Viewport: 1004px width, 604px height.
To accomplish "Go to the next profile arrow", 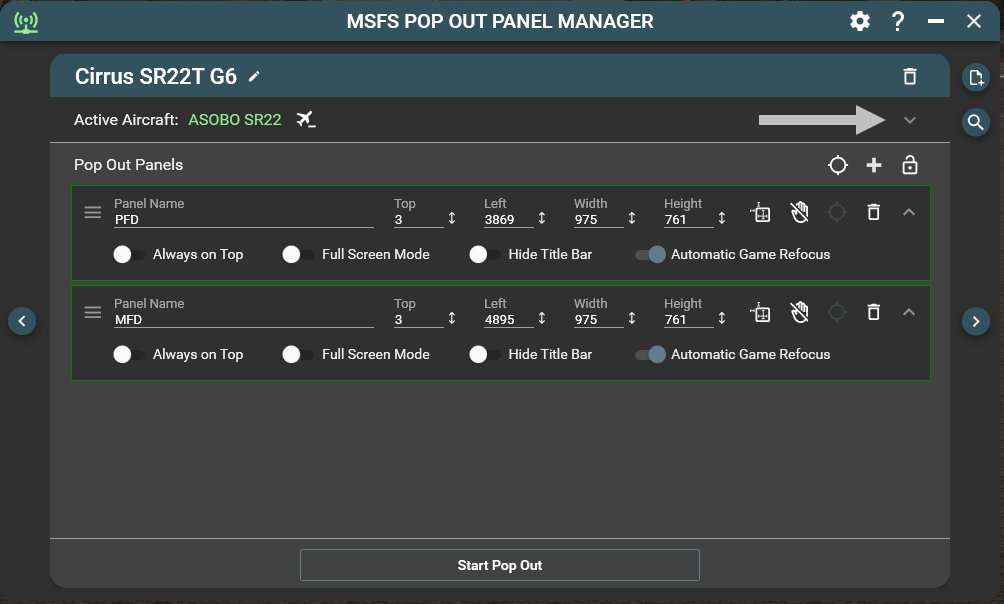I will pyautogui.click(x=975, y=321).
